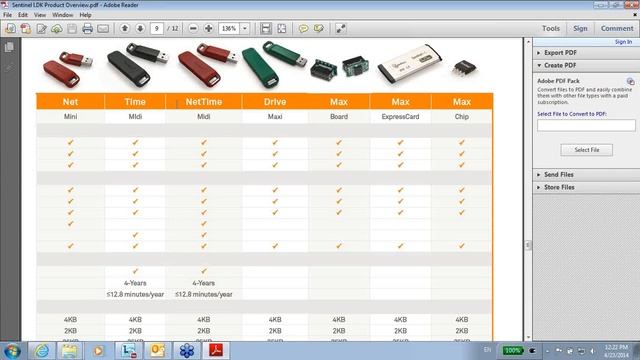Open the View menu

tap(40, 15)
